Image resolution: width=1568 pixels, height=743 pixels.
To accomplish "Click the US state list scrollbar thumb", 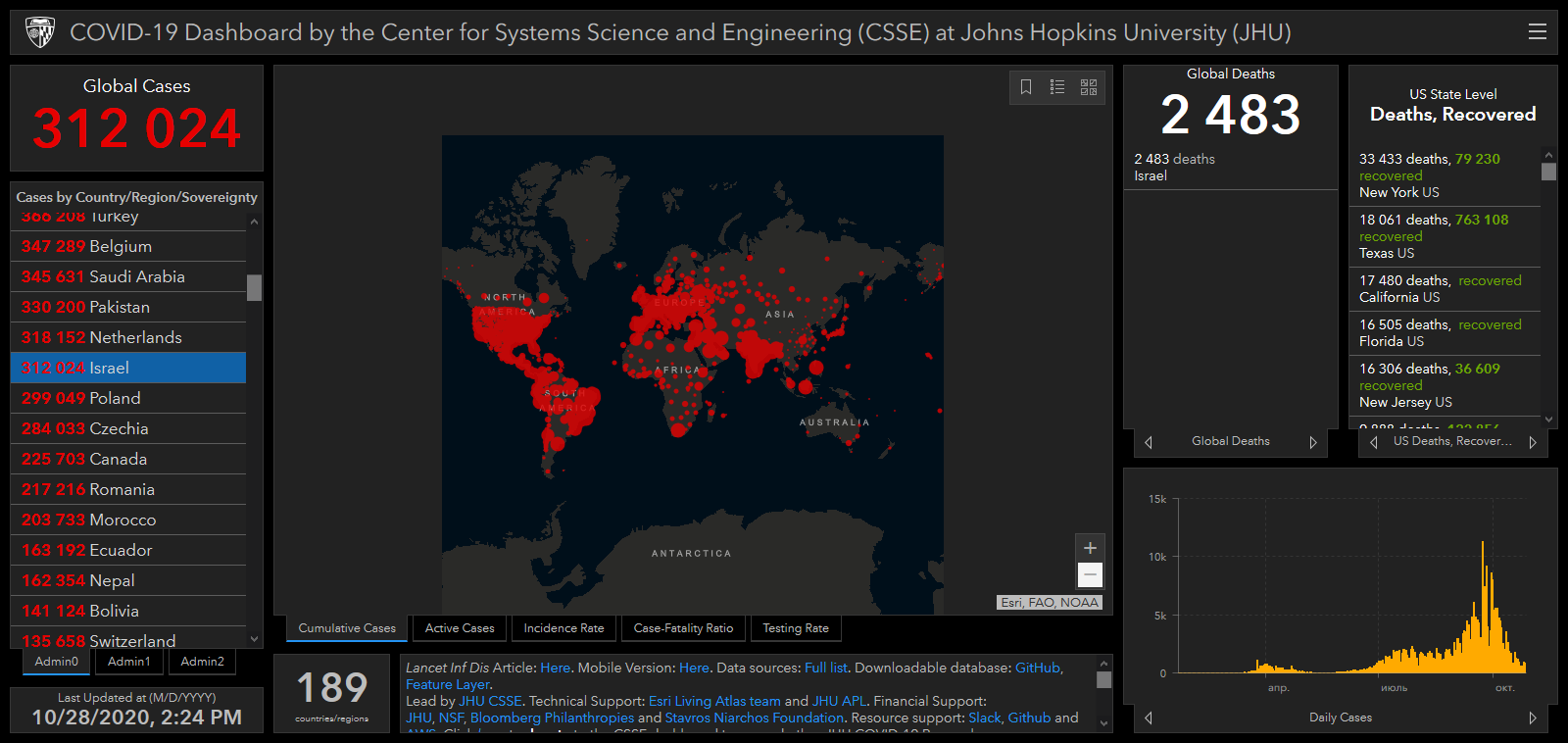I will point(1548,172).
